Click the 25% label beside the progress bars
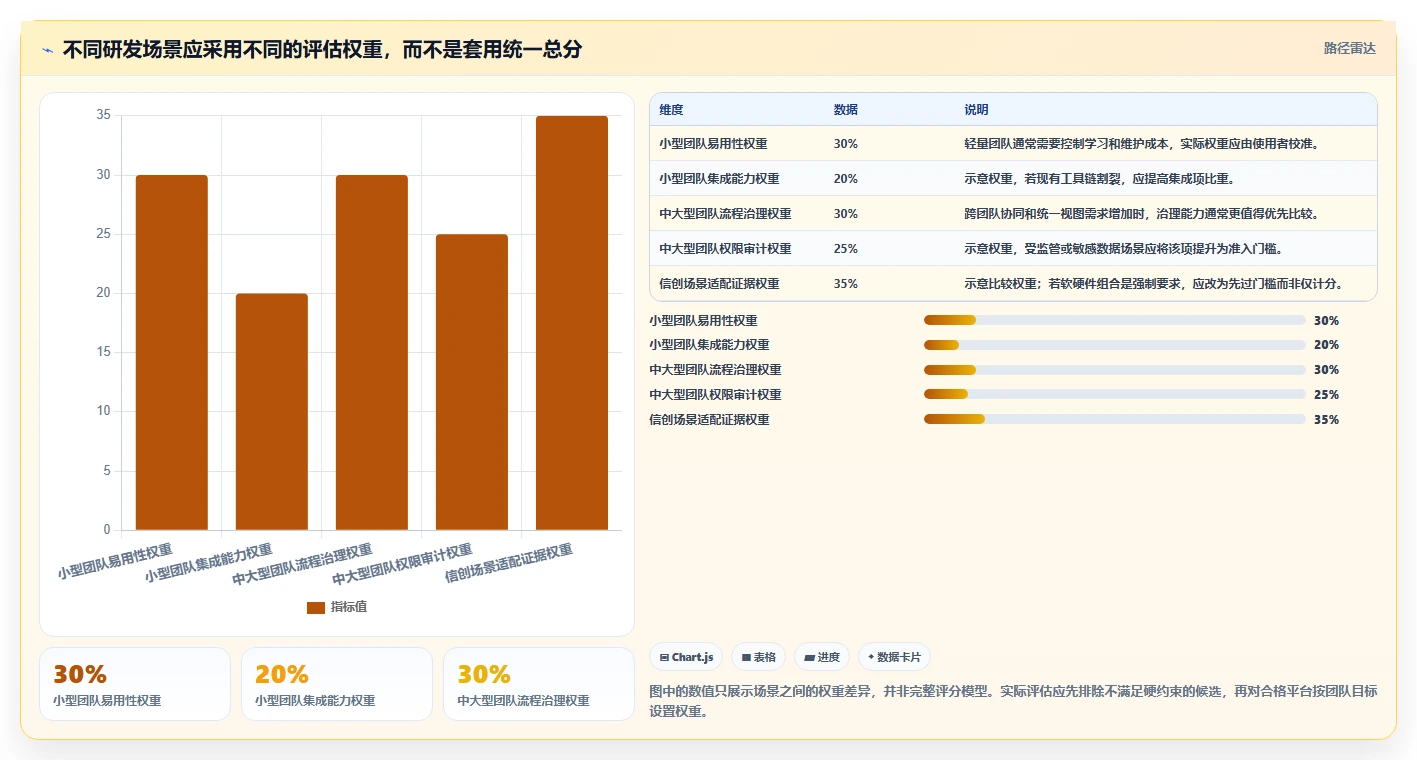This screenshot has width=1417, height=760. (x=1326, y=395)
